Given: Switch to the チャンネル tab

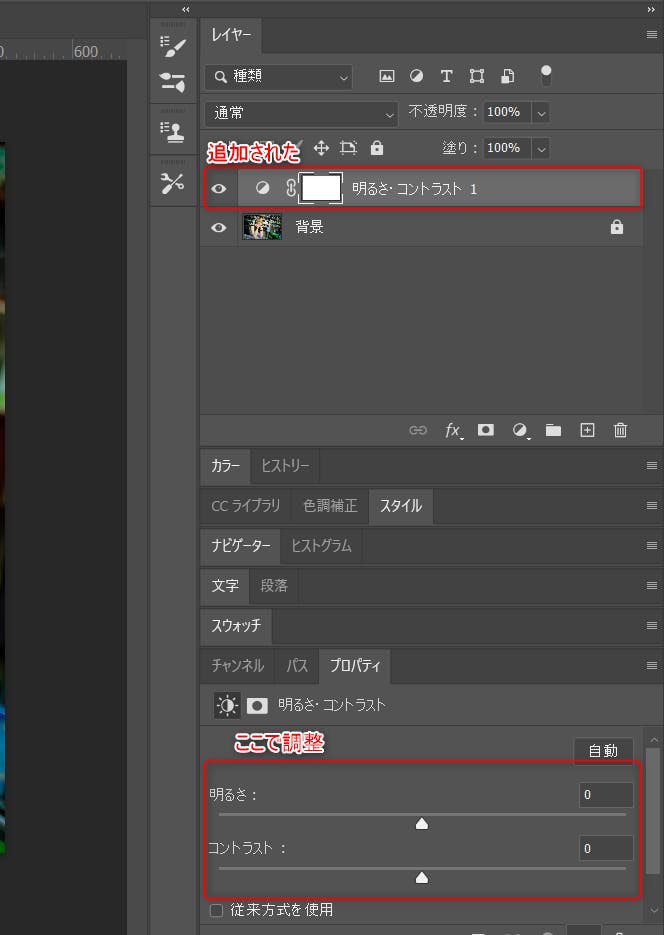Looking at the screenshot, I should click(x=237, y=665).
